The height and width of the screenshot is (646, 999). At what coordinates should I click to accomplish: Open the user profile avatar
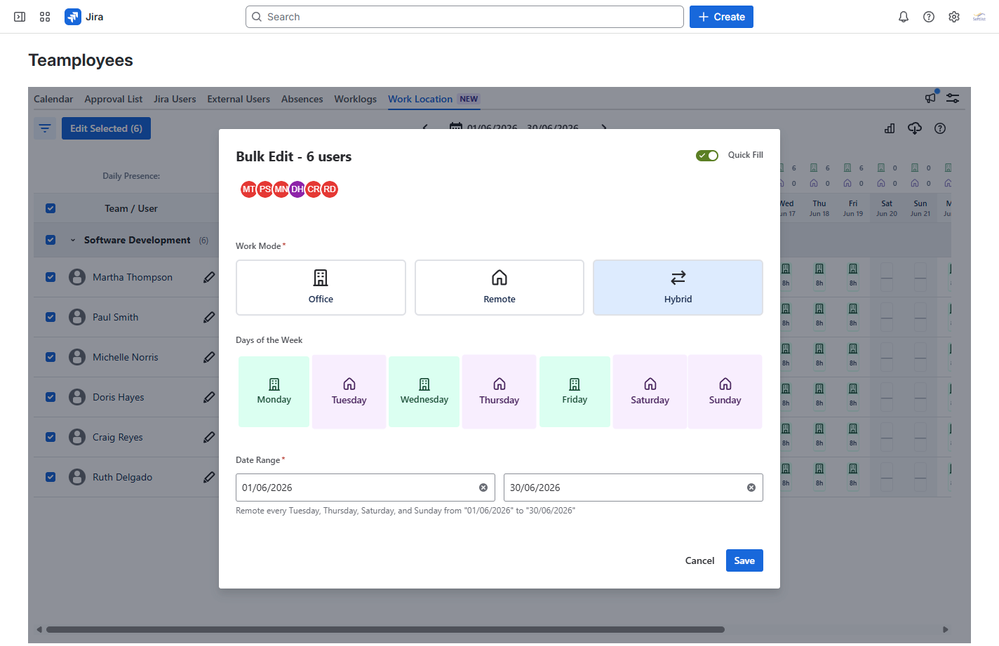[979, 17]
